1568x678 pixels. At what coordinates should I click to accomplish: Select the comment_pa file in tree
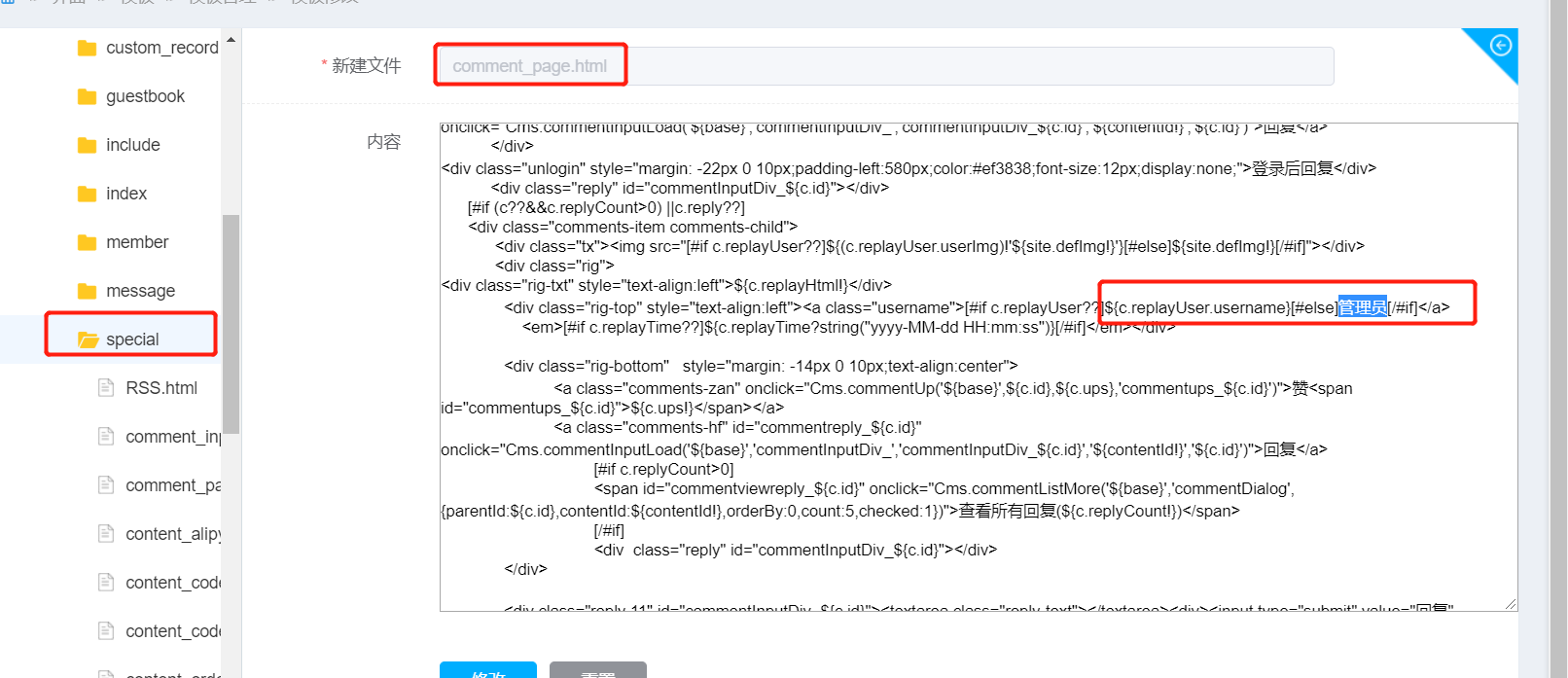173,485
